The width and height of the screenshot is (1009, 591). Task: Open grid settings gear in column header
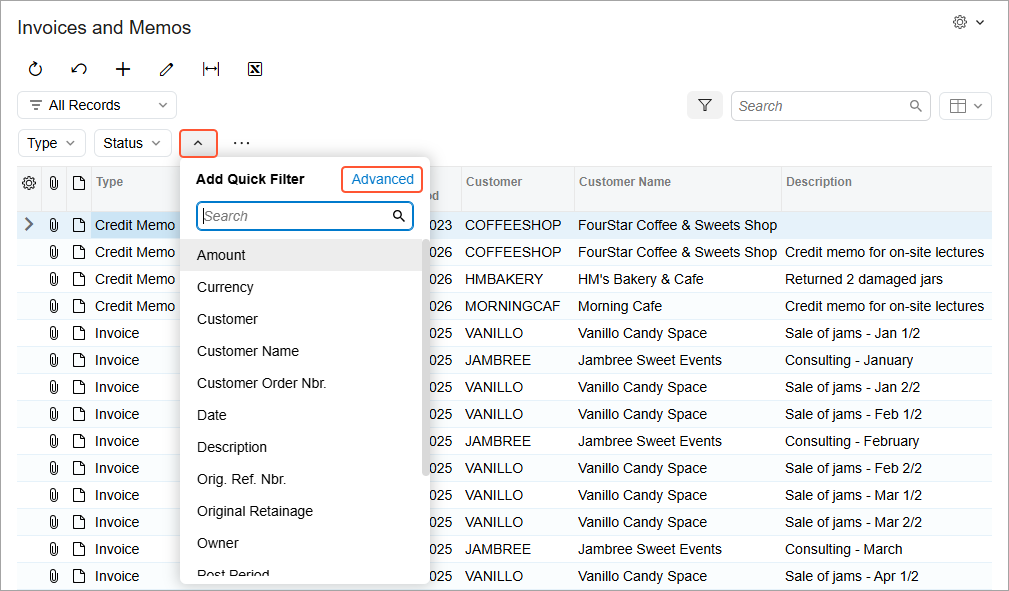[x=29, y=183]
